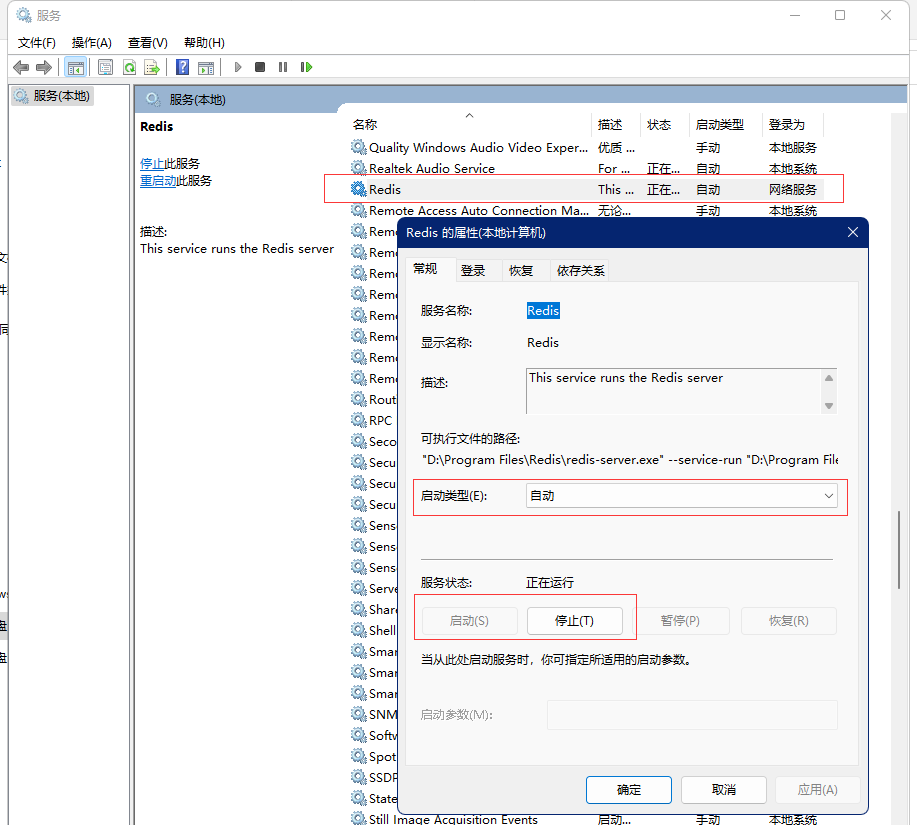Click the gear icon beside SSDP row
The image size is (917, 825).
point(358,777)
